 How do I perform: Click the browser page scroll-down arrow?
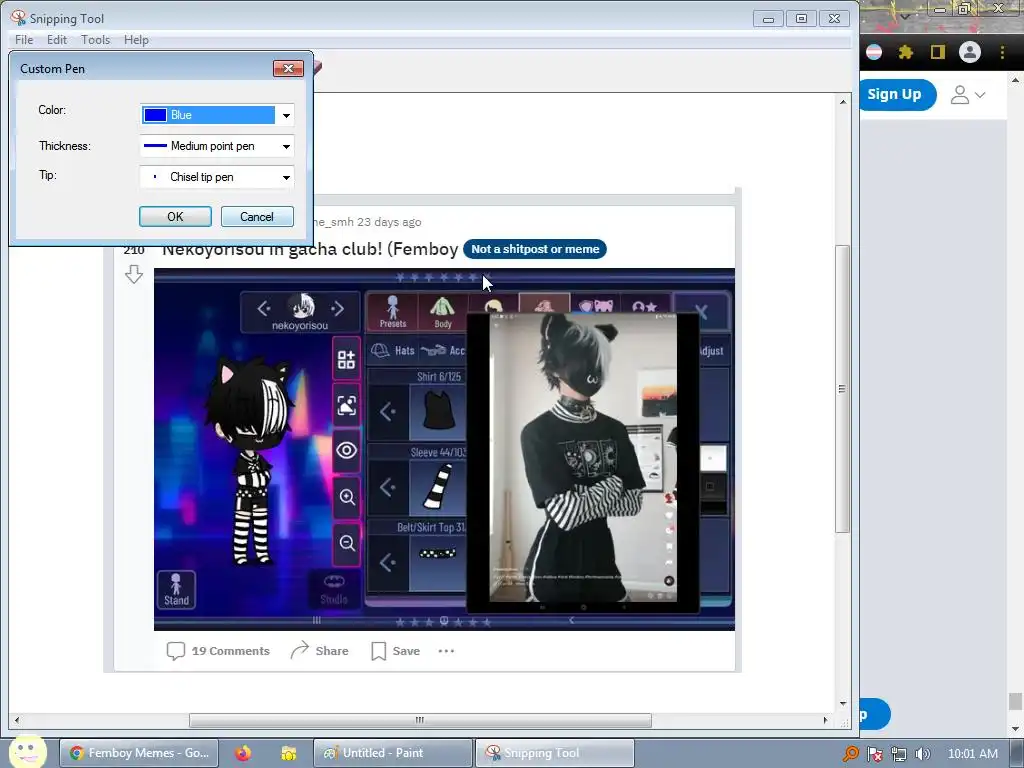[x=1015, y=729]
